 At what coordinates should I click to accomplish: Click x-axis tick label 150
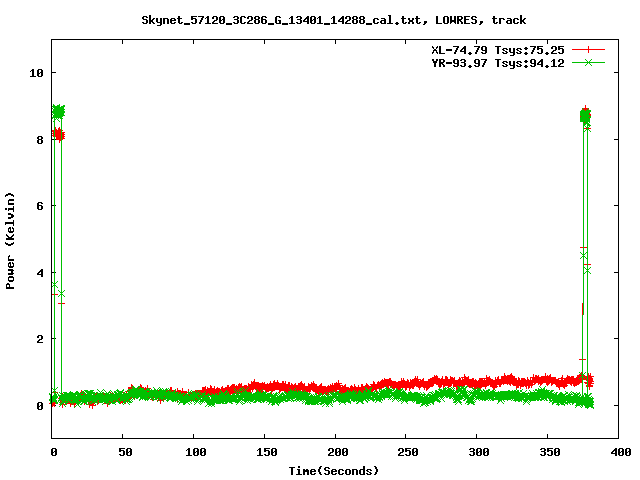[x=267, y=452]
